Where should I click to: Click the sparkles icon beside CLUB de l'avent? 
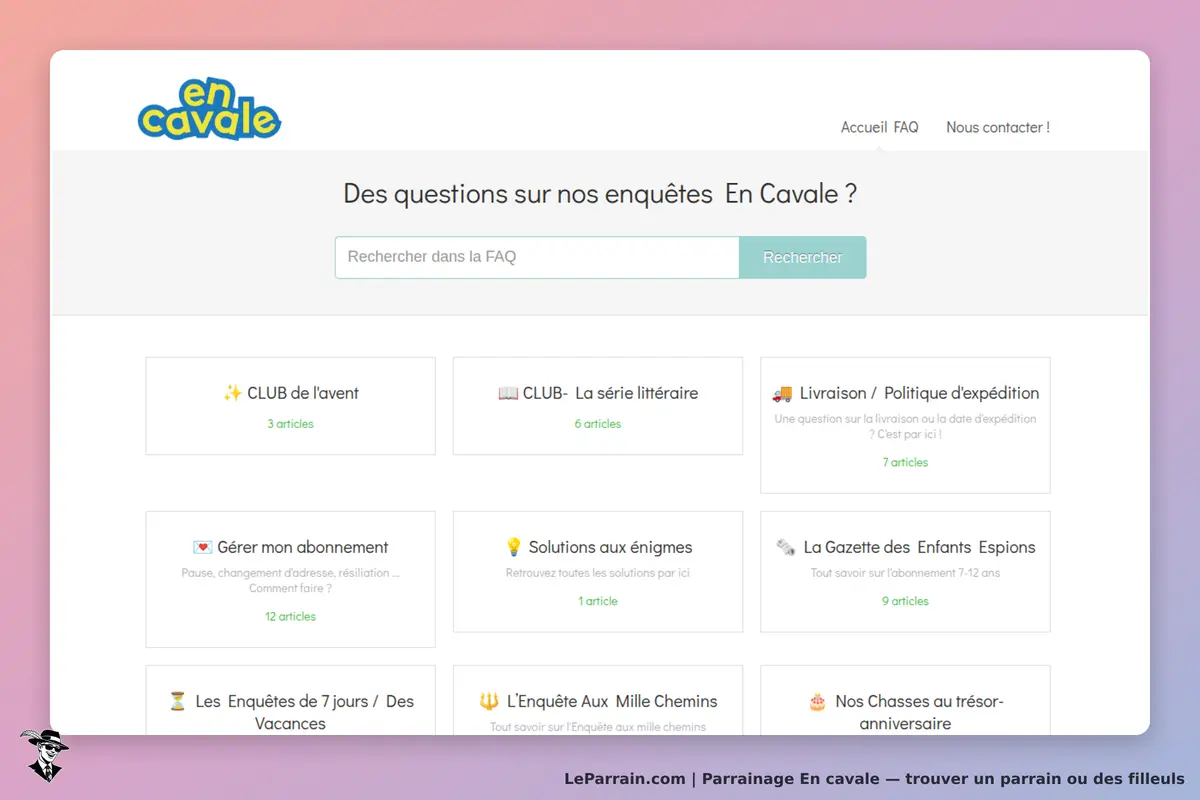coord(232,393)
